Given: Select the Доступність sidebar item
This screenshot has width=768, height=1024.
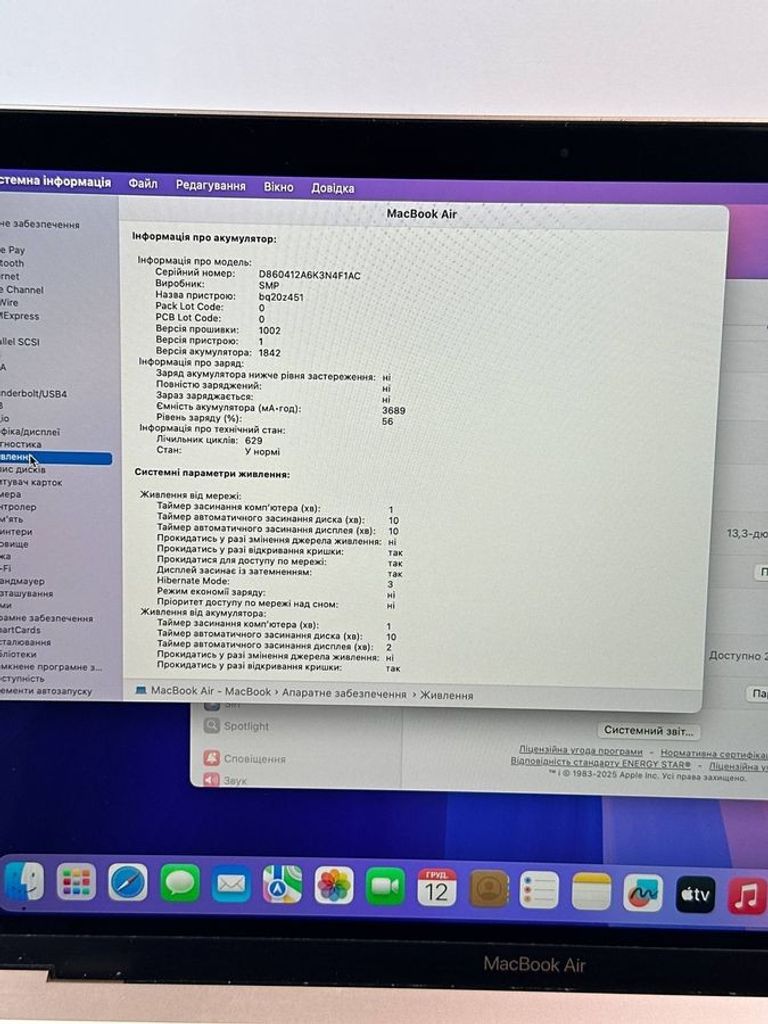Looking at the screenshot, I should pos(22,679).
